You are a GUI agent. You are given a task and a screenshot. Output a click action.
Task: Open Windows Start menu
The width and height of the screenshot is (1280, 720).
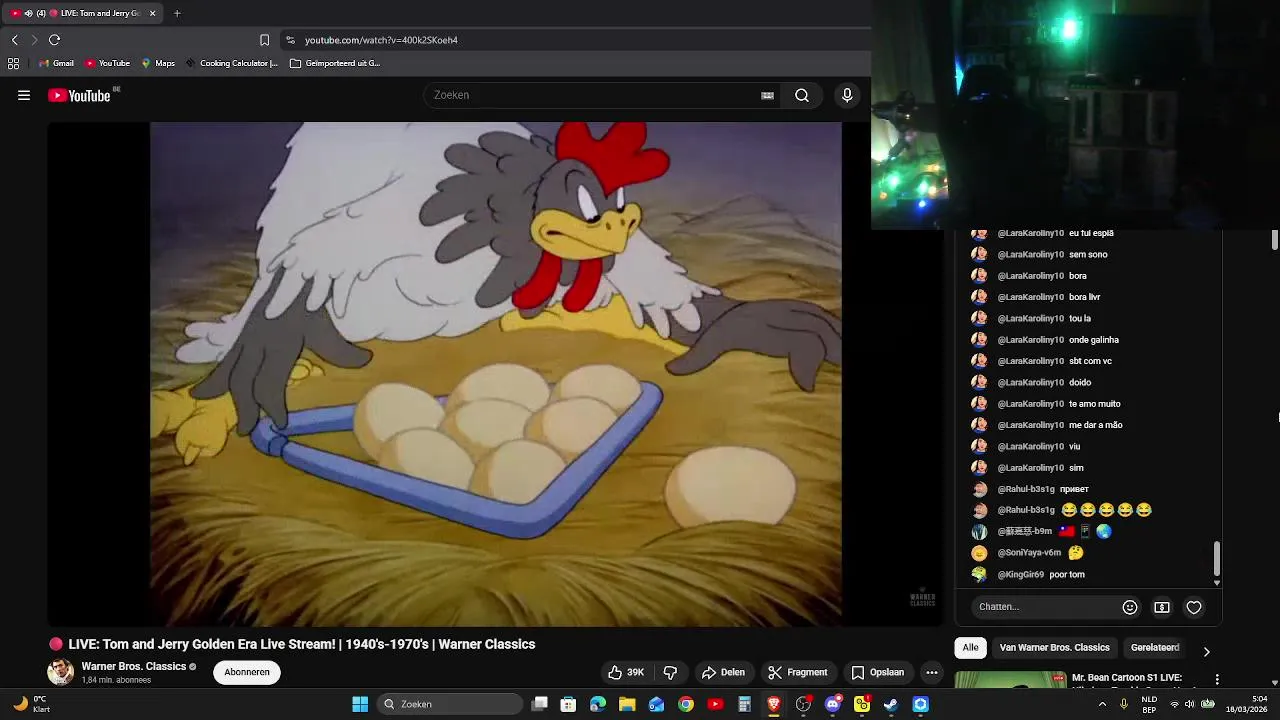(x=360, y=704)
